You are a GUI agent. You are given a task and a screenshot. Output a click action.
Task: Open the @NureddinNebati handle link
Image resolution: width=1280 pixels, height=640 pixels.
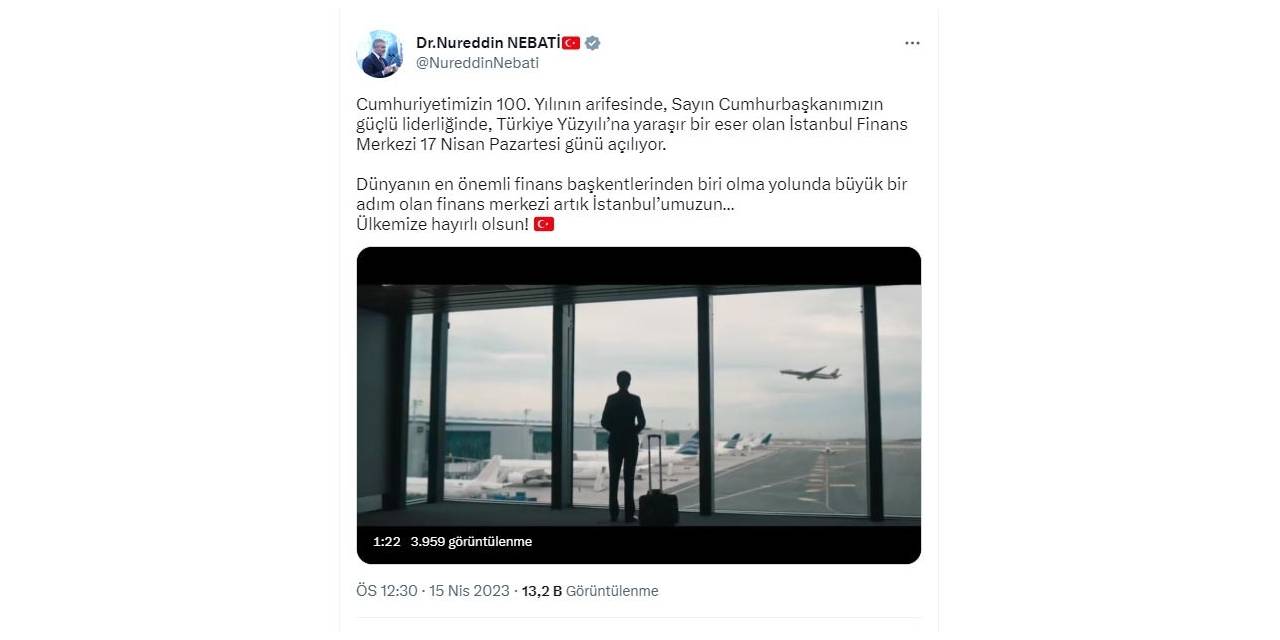[x=477, y=62]
